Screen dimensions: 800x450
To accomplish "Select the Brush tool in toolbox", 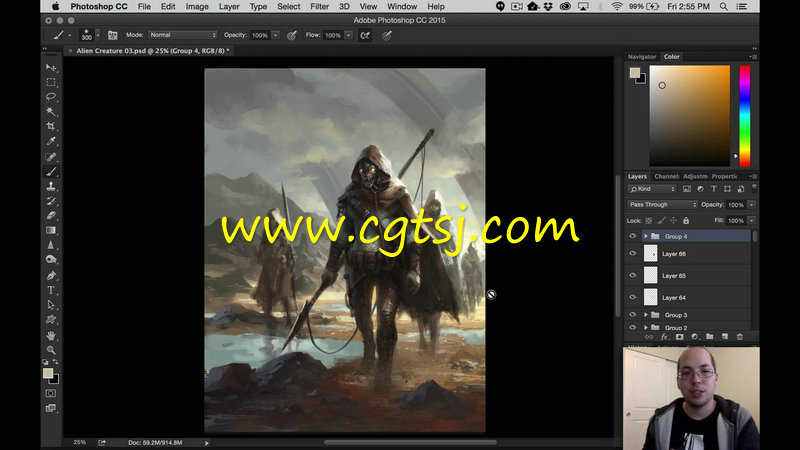I will pos(51,171).
